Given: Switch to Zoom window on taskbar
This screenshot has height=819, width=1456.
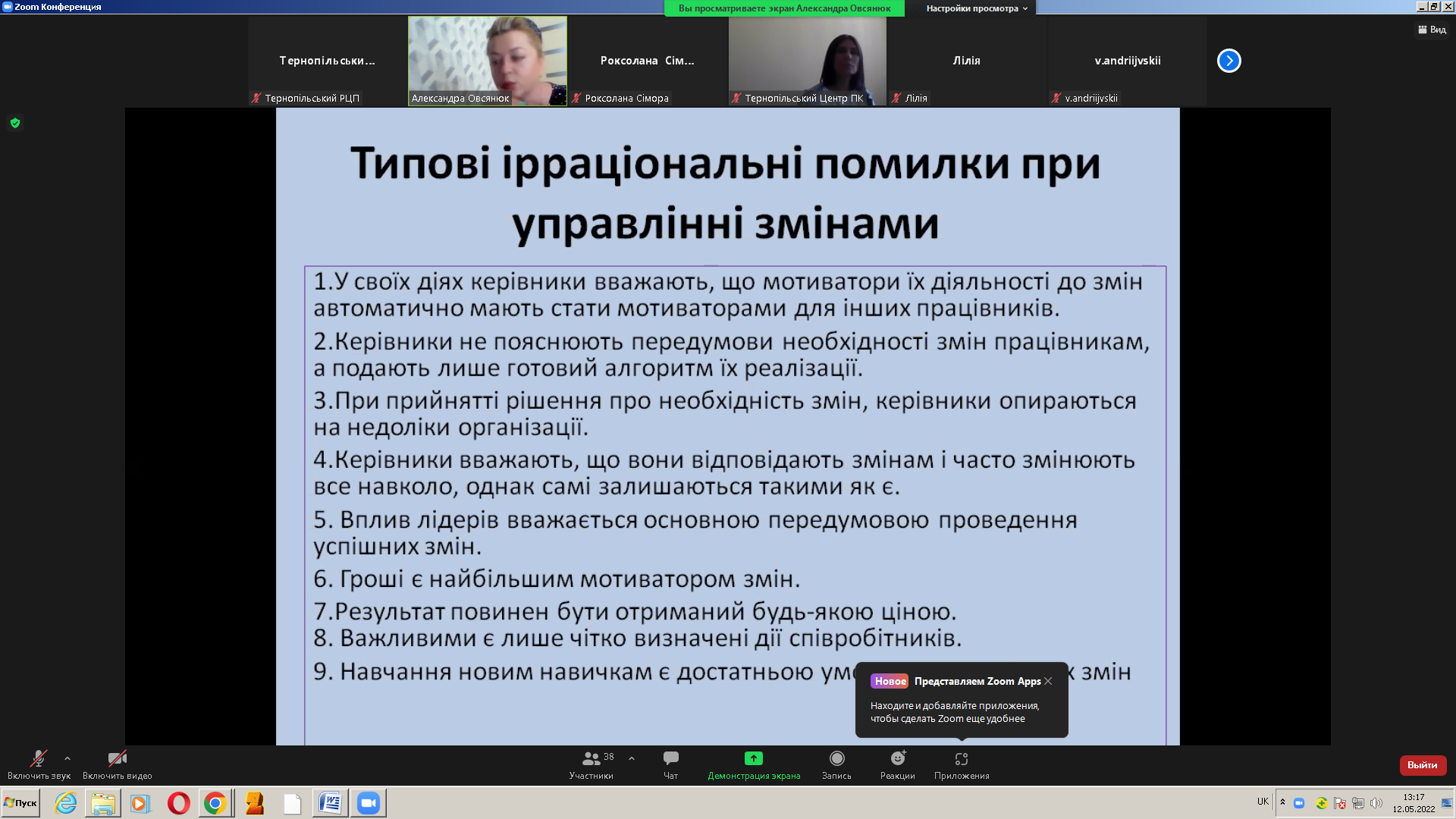Looking at the screenshot, I should [369, 802].
